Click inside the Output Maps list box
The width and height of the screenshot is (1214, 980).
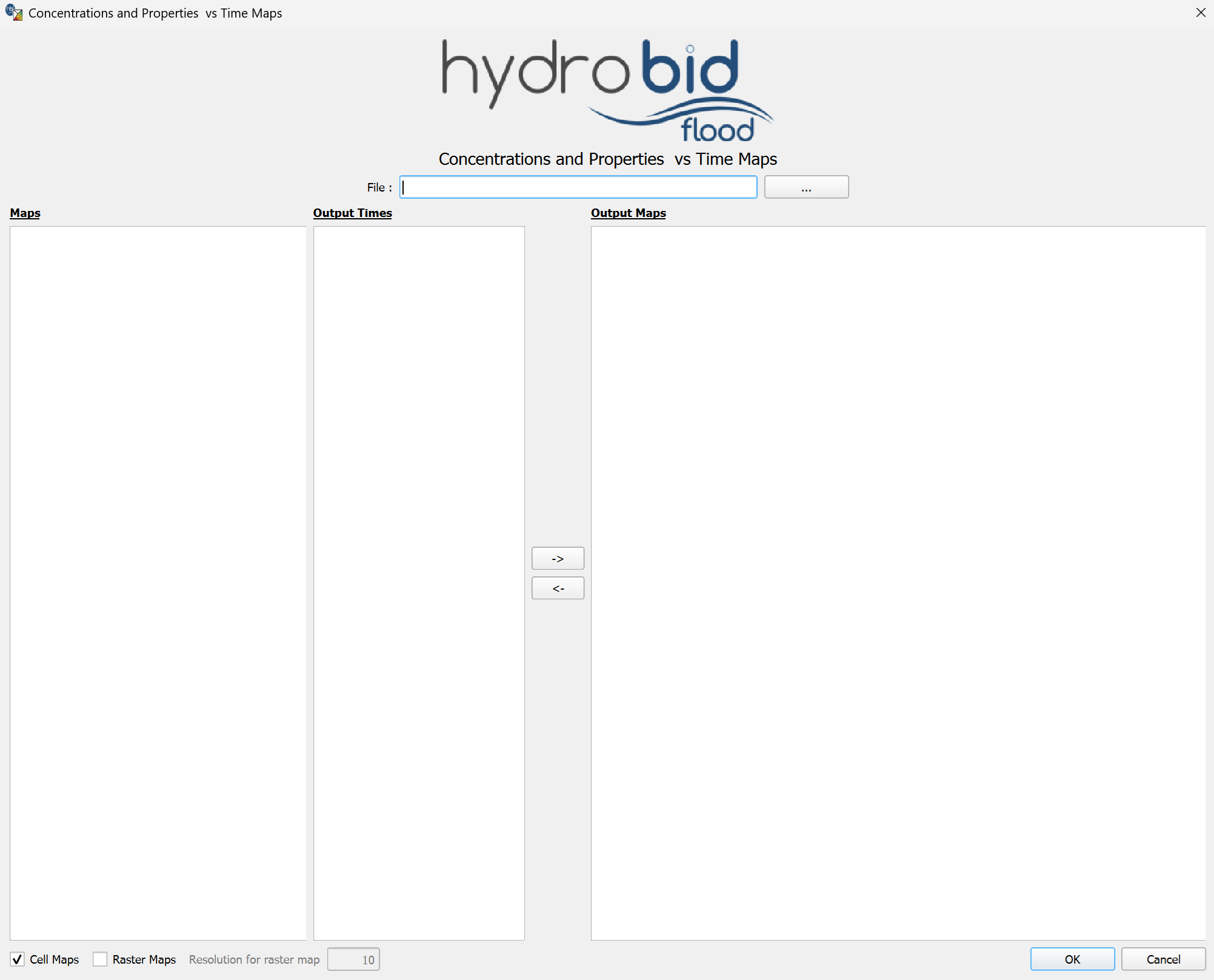pos(898,582)
